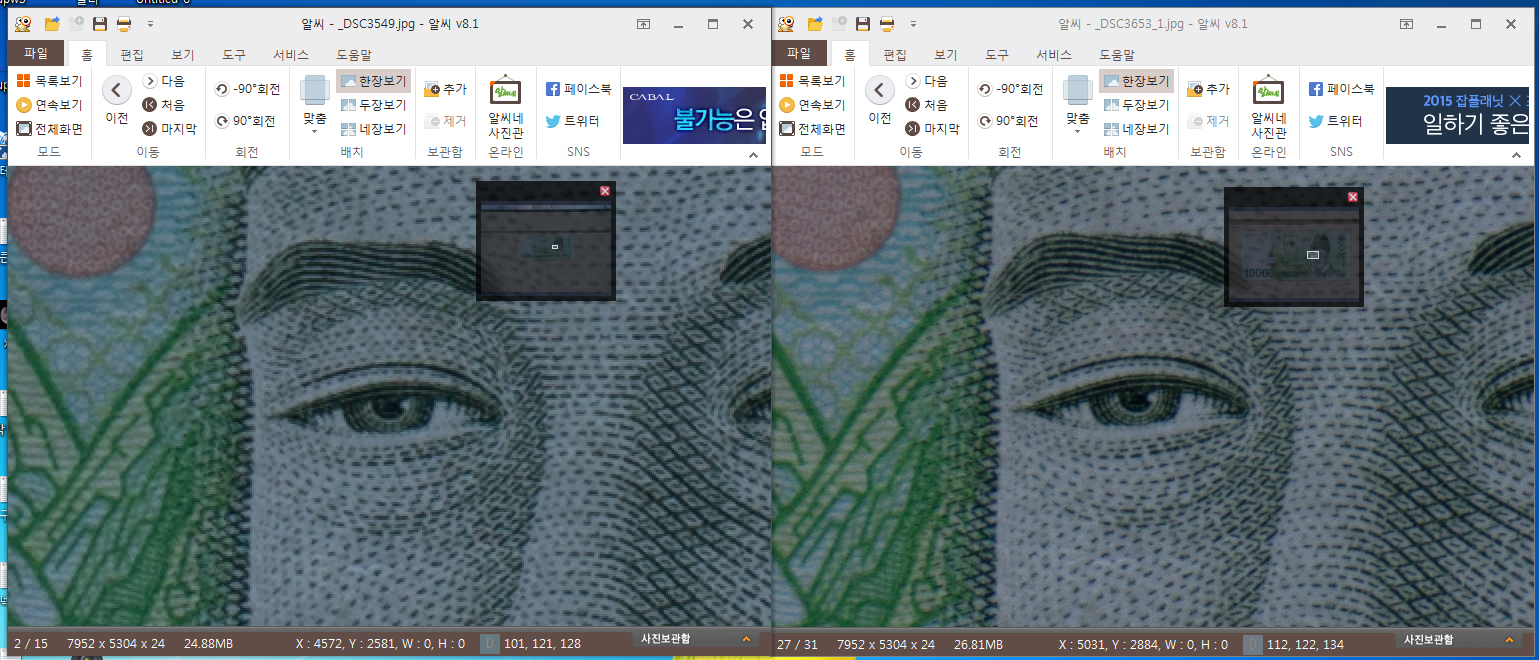Toggle 한장보기 in the _DSC3653_1.jpg window

click(x=1136, y=81)
